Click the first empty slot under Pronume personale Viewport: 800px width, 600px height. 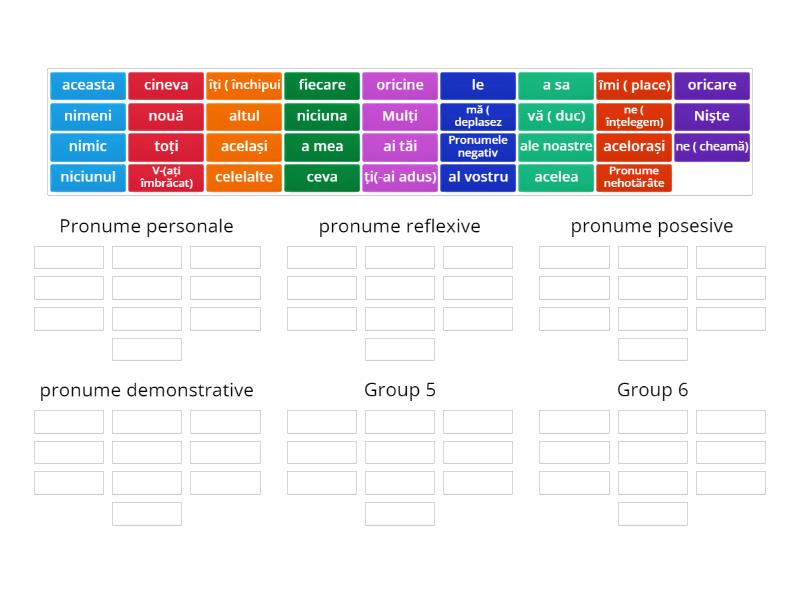coord(68,257)
